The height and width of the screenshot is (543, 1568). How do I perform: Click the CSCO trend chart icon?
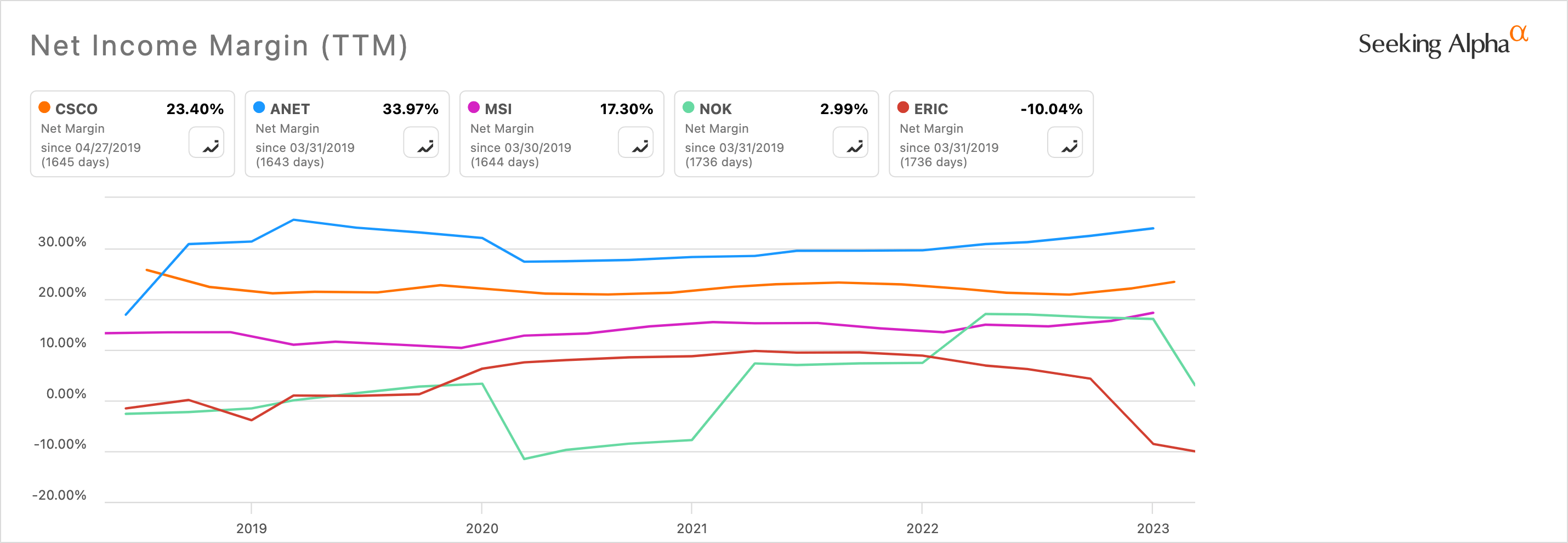206,143
